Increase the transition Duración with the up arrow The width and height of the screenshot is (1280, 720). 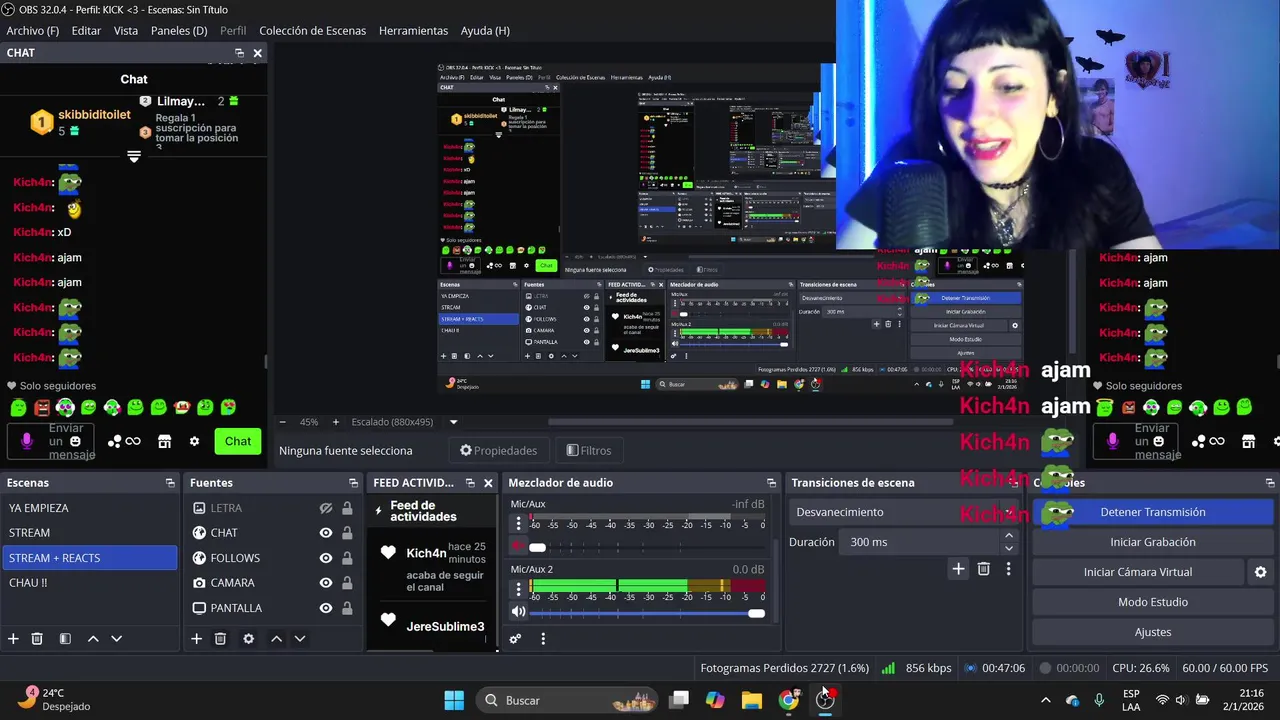tap(1008, 536)
